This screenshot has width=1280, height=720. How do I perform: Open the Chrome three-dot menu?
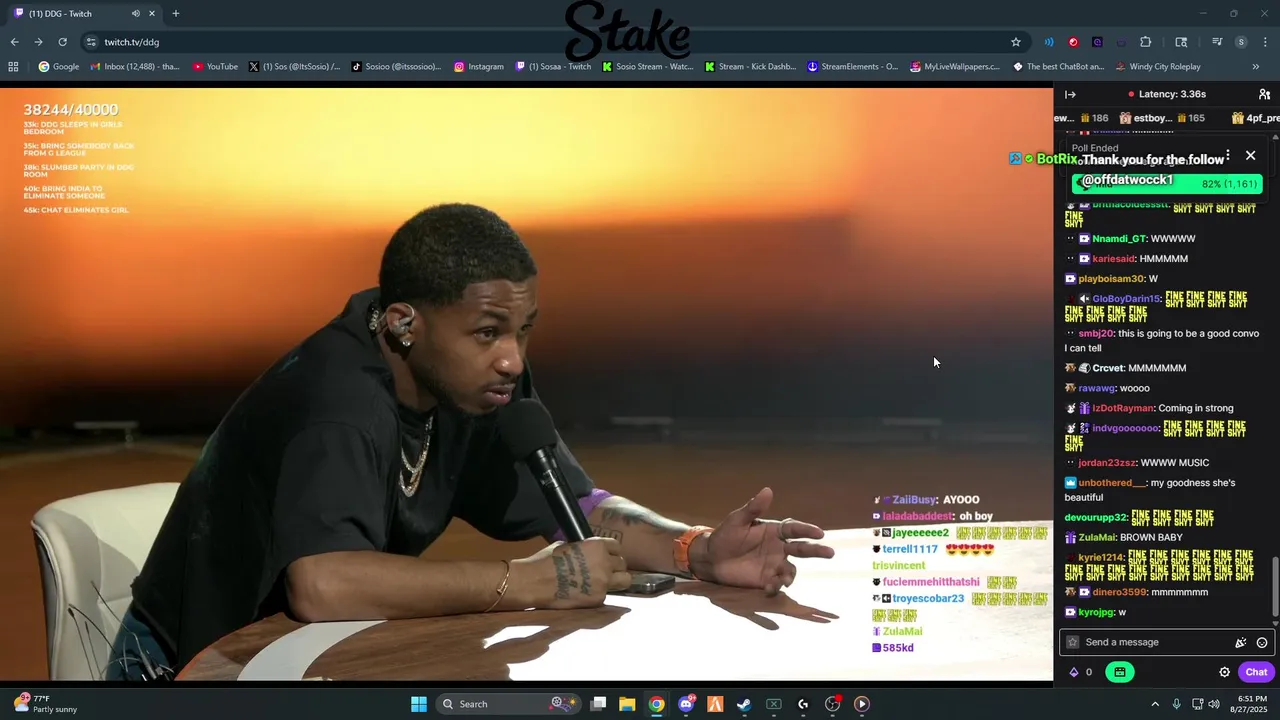pyautogui.click(x=1266, y=42)
